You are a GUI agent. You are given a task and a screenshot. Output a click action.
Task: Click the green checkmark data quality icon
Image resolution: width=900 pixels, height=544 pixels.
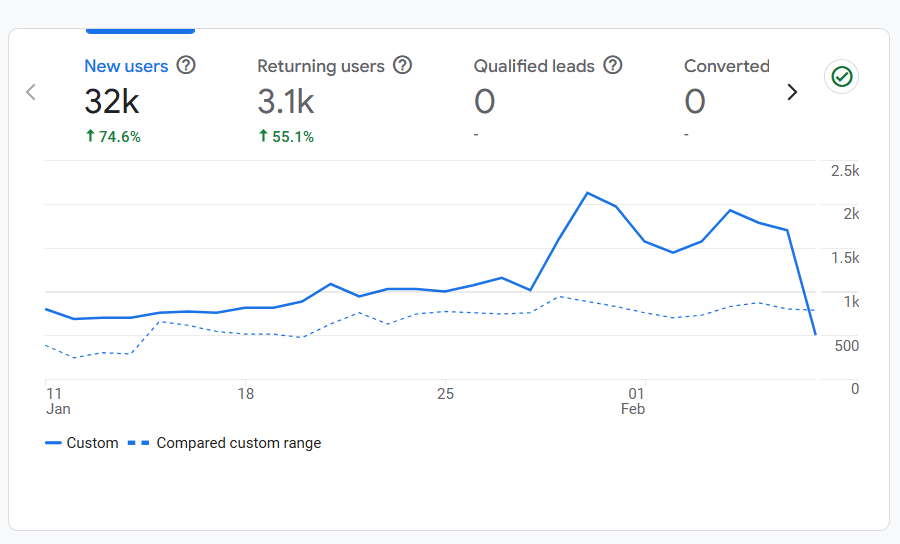[x=842, y=77]
